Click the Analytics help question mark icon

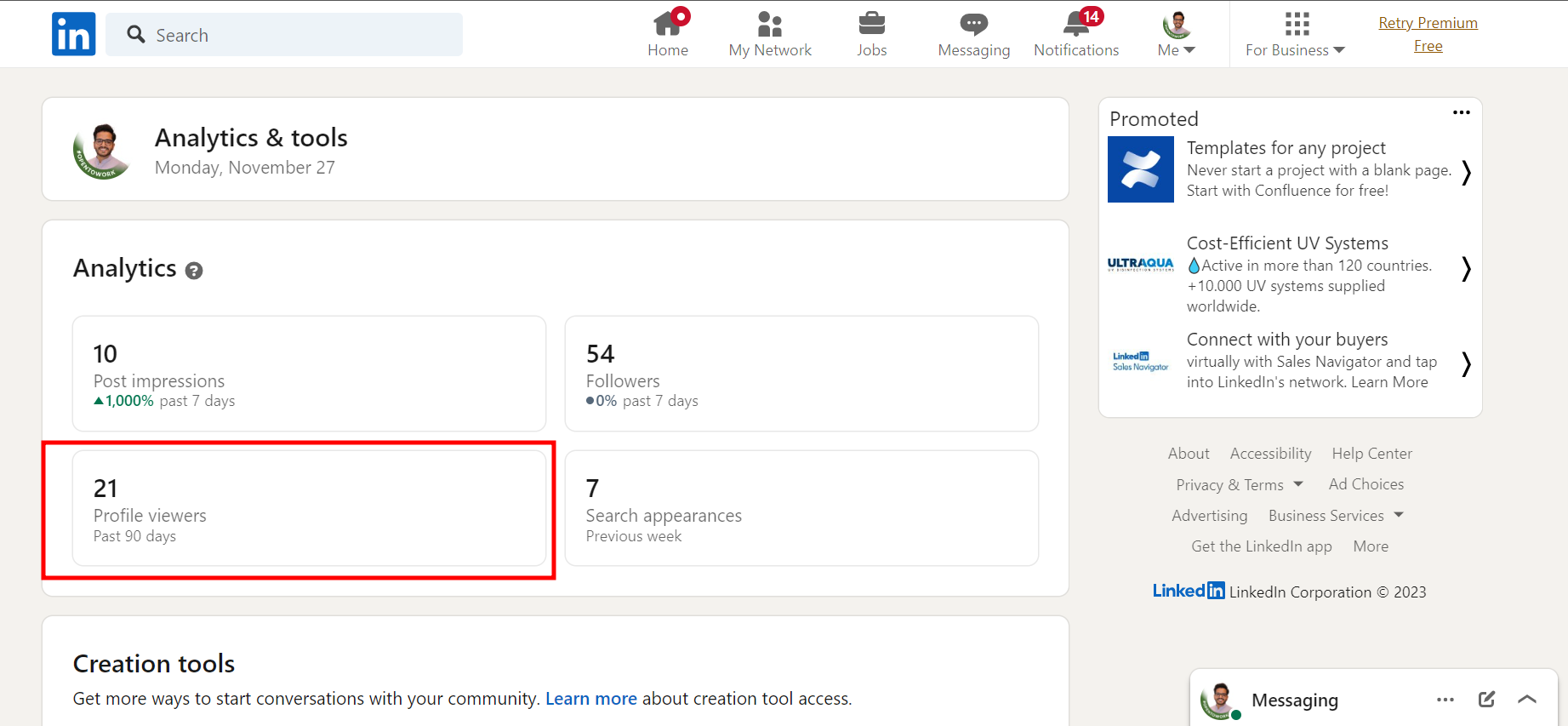(x=194, y=271)
